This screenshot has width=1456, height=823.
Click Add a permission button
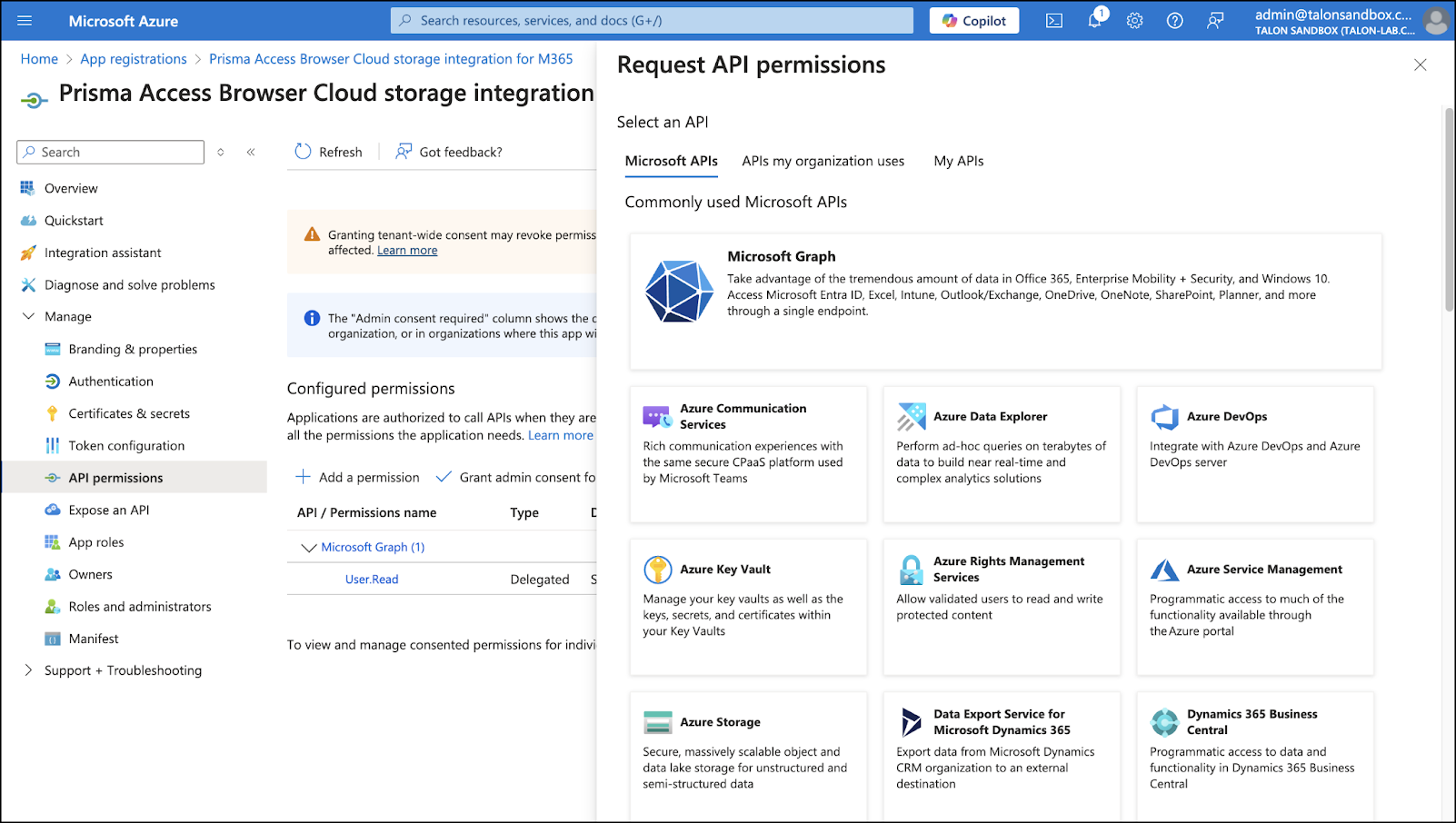(358, 477)
